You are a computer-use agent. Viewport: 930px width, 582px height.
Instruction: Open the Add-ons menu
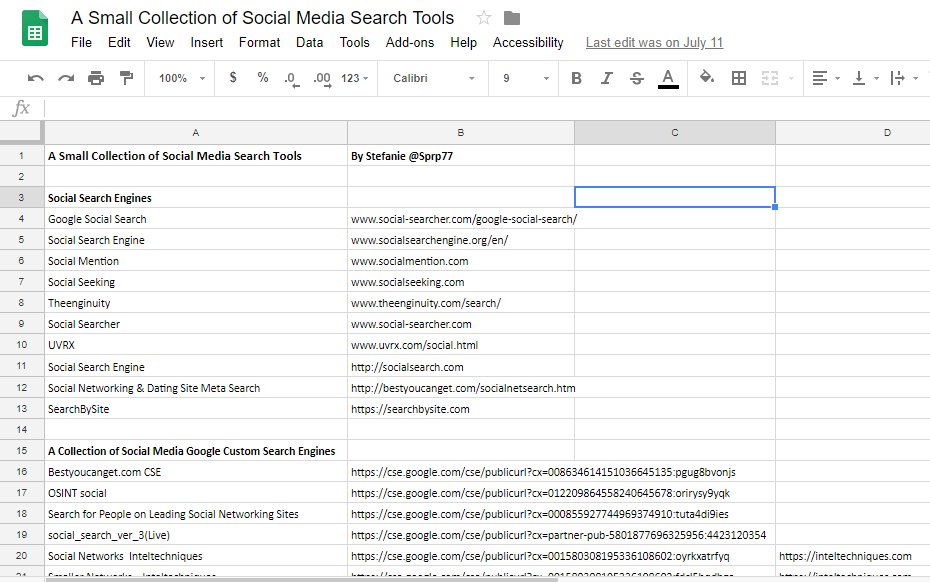[410, 42]
